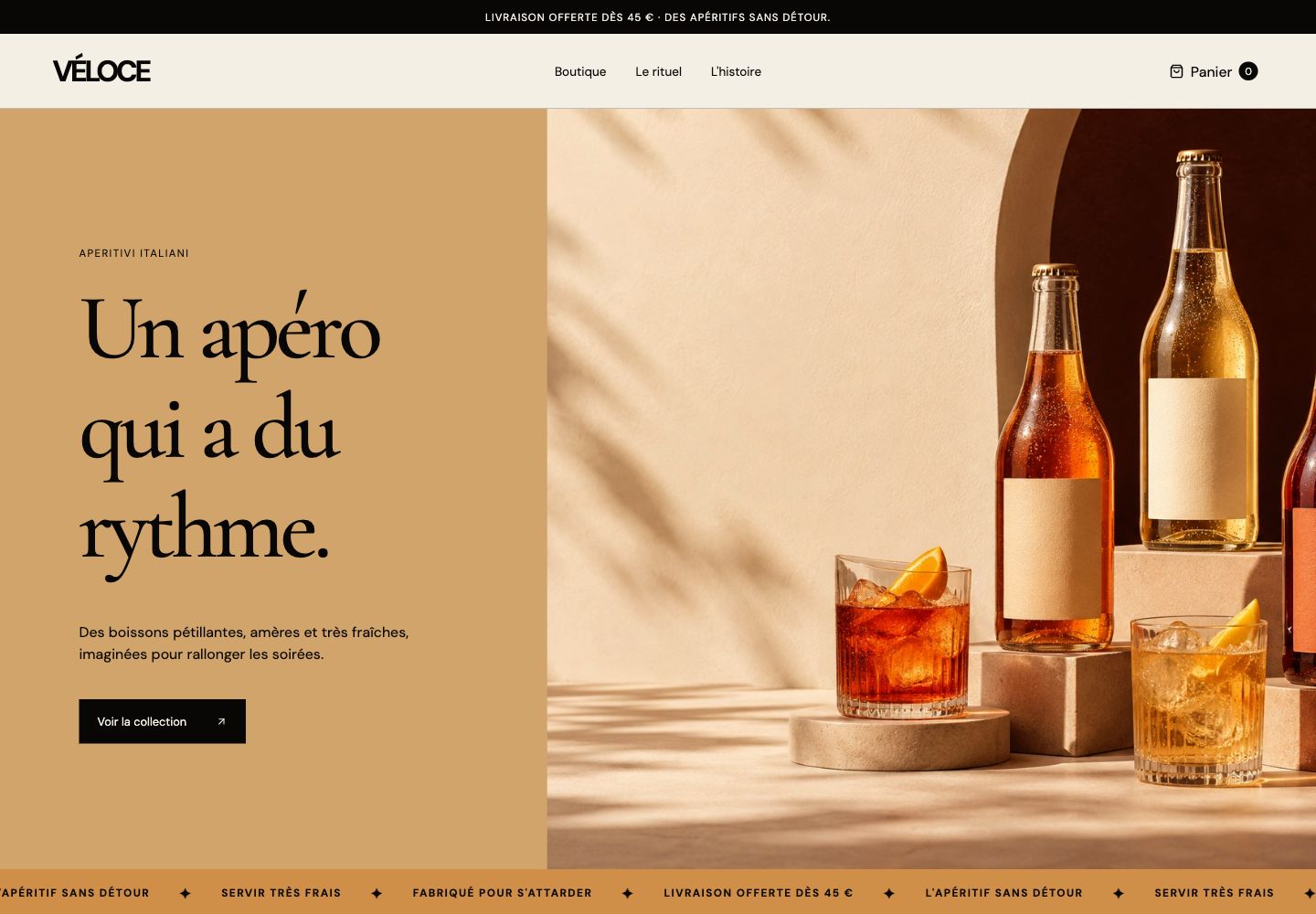Click the "Des boissons pétillantes" description paragraph
This screenshot has width=1316, height=914.
point(244,643)
